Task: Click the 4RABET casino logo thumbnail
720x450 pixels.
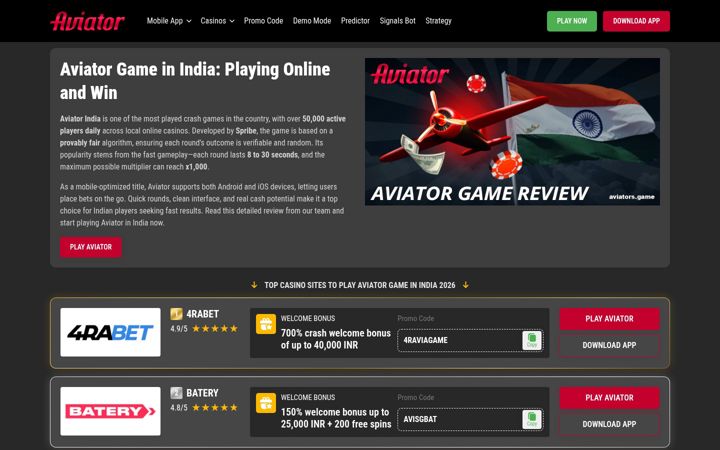Action: pos(110,332)
